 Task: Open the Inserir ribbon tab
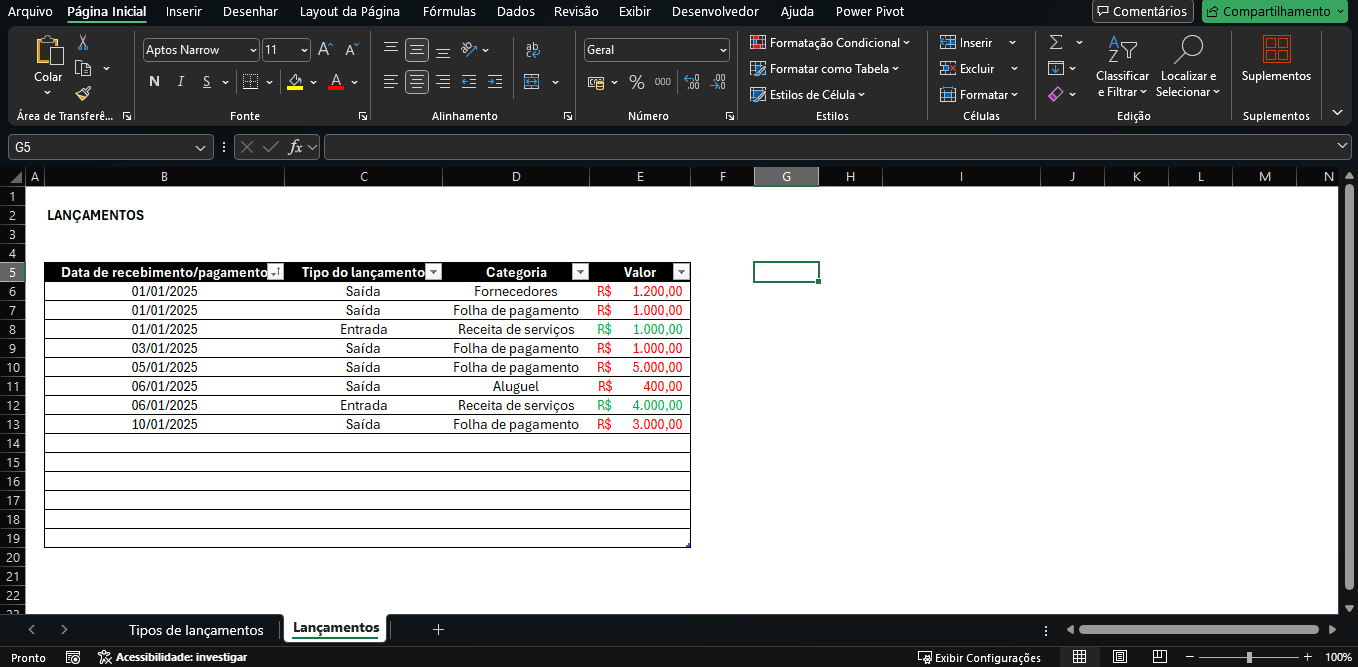(184, 12)
